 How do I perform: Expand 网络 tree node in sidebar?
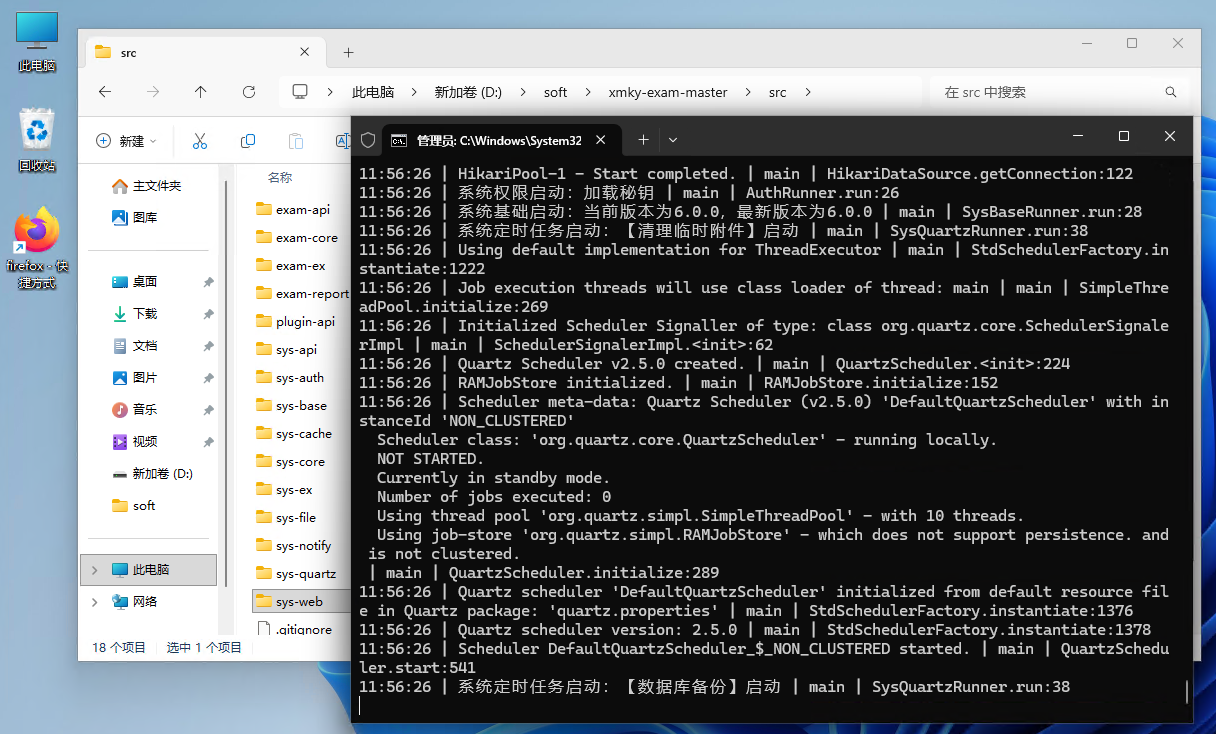pyautogui.click(x=95, y=602)
